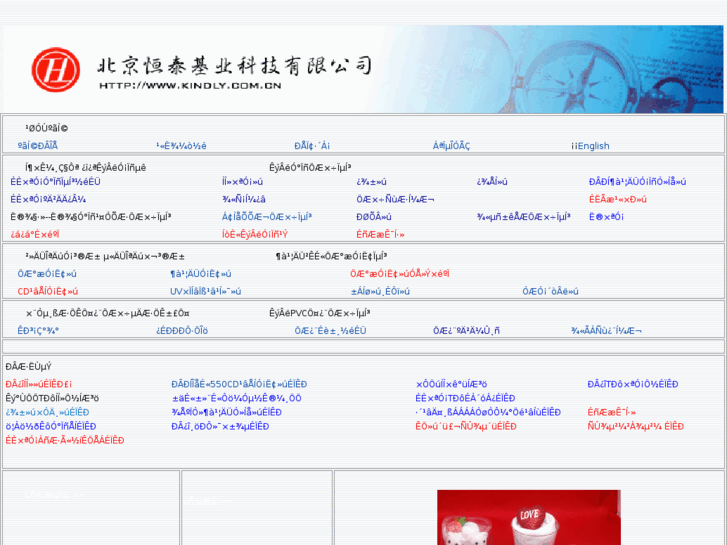Open the red link starting with 'CD'
This screenshot has width=727, height=545.
(48, 291)
